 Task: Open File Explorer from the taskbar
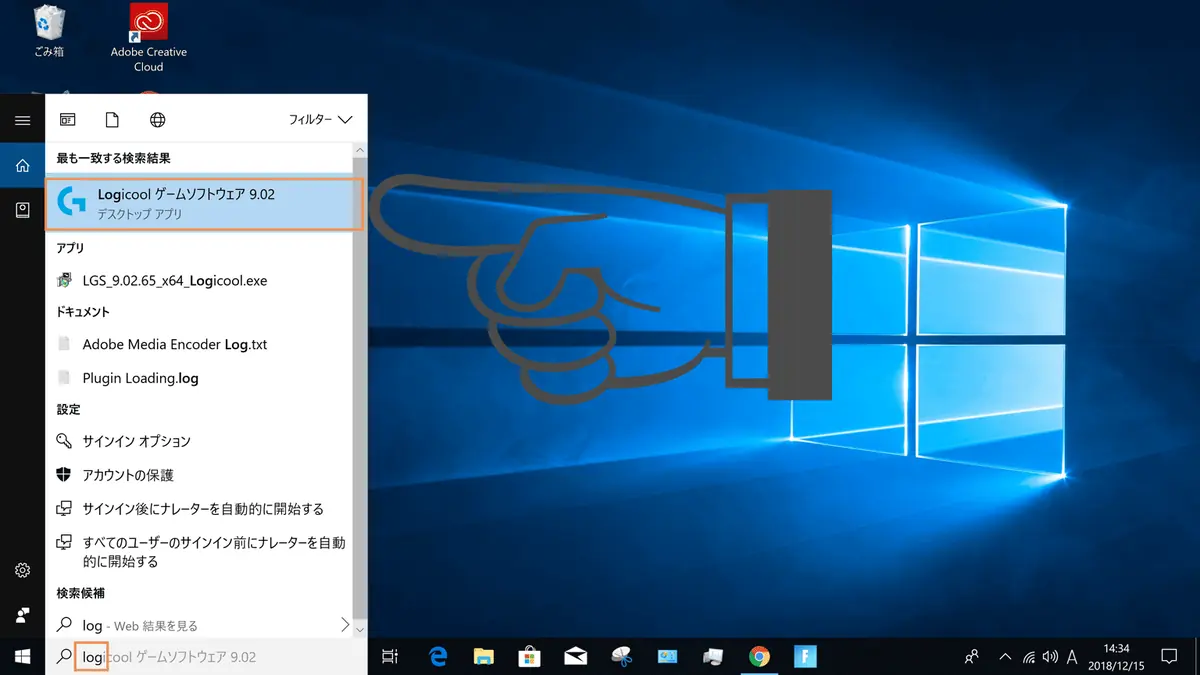click(484, 656)
